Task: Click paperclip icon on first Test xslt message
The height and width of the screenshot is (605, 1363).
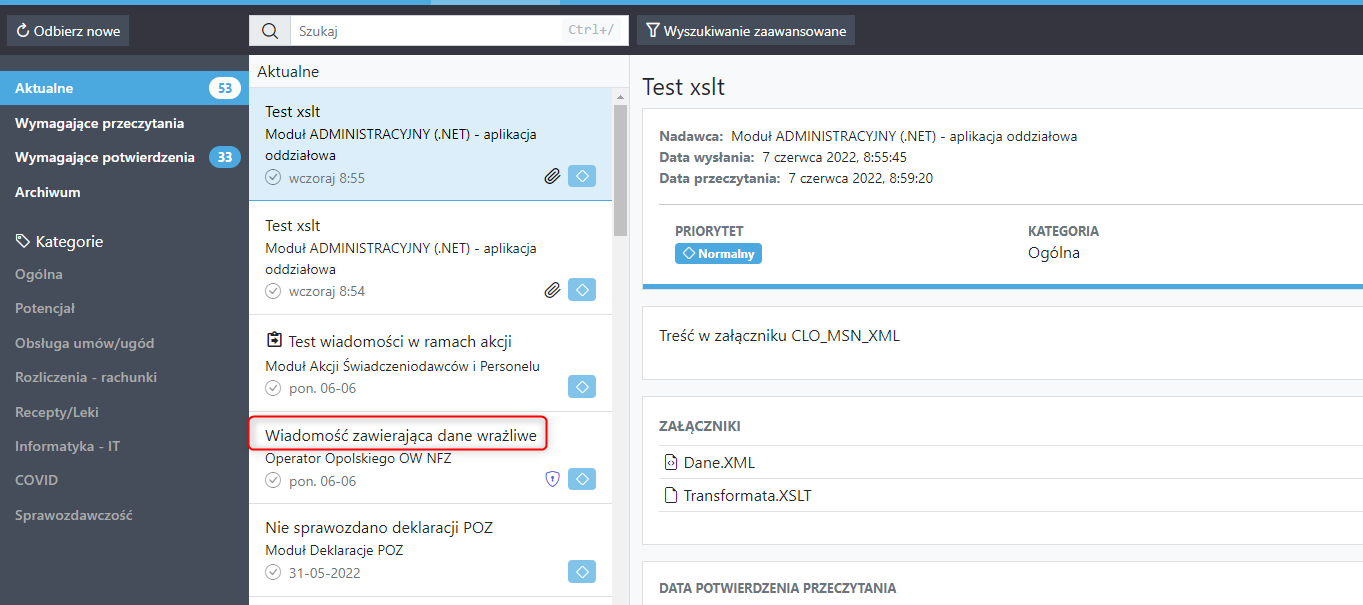Action: (x=551, y=177)
